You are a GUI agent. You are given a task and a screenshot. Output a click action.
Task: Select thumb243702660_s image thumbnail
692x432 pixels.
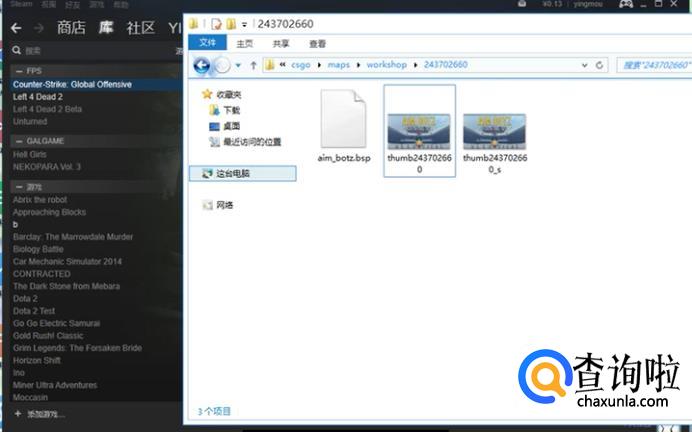point(495,143)
